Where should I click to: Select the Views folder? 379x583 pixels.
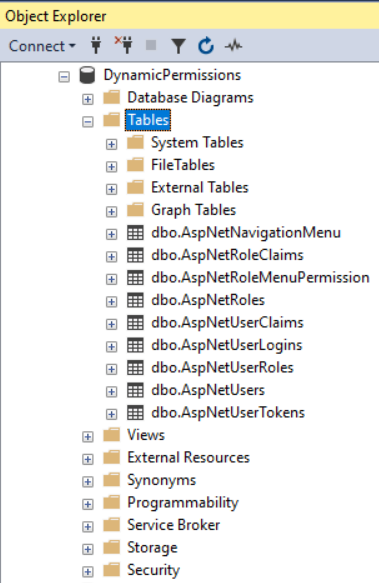(146, 435)
